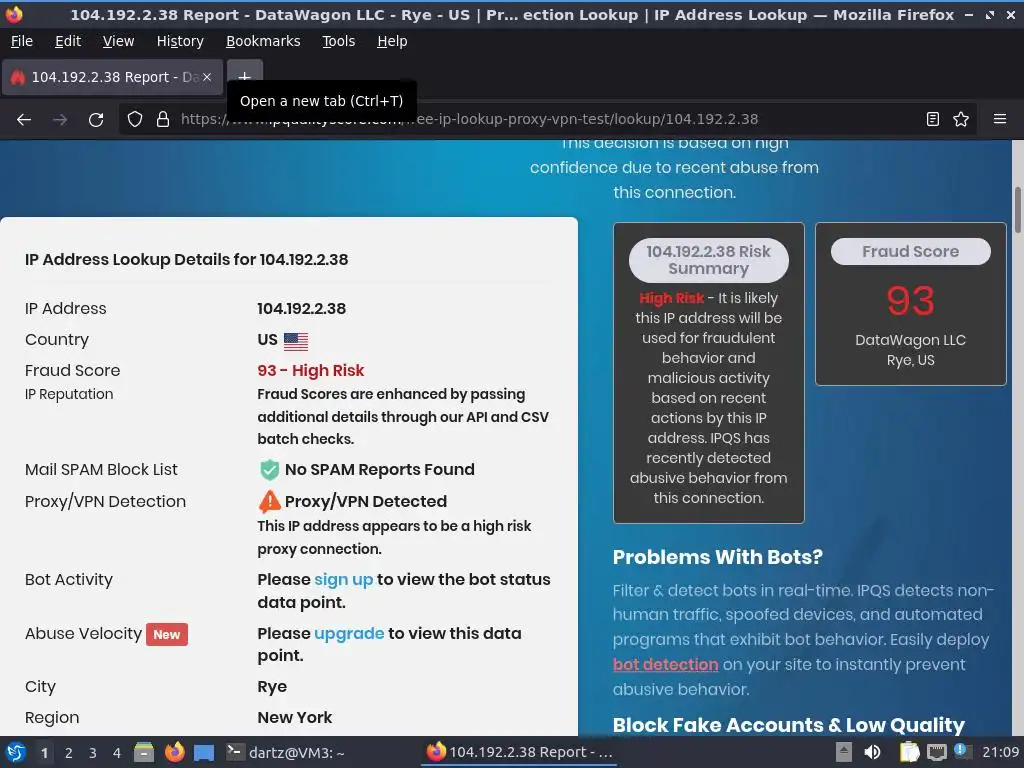
Task: Click the 'New' badge next to Abuse Velocity
Action: point(167,635)
